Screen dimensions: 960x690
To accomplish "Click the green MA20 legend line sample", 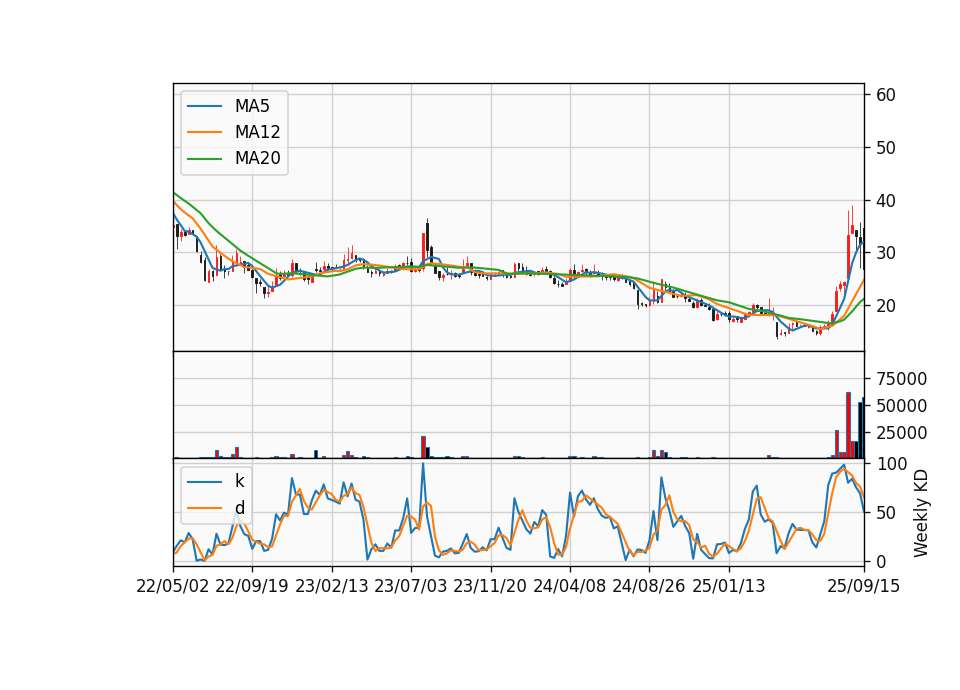I will coord(204,158).
